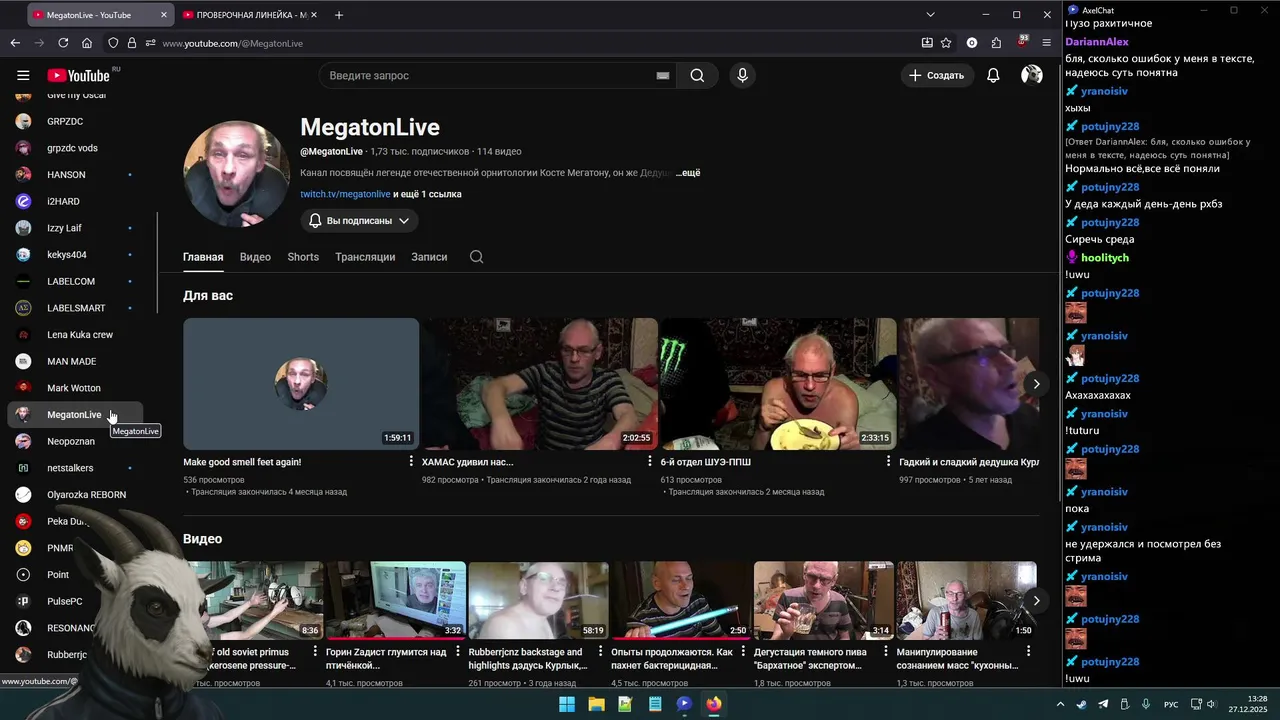
Task: Play the "ХАМАС удивил нас..." thumbnail
Action: click(x=540, y=384)
